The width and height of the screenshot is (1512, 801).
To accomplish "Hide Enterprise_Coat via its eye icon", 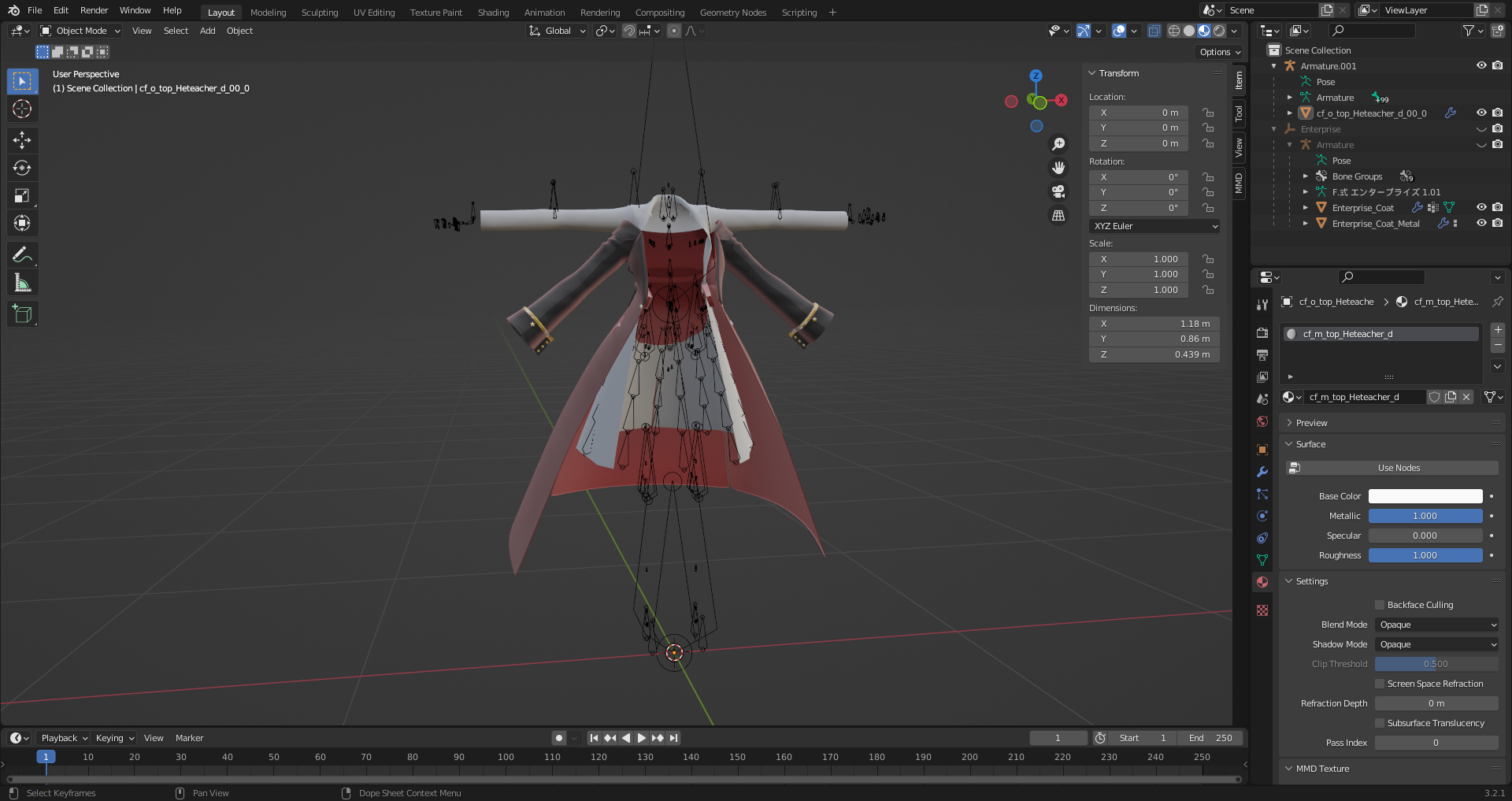I will [1481, 208].
